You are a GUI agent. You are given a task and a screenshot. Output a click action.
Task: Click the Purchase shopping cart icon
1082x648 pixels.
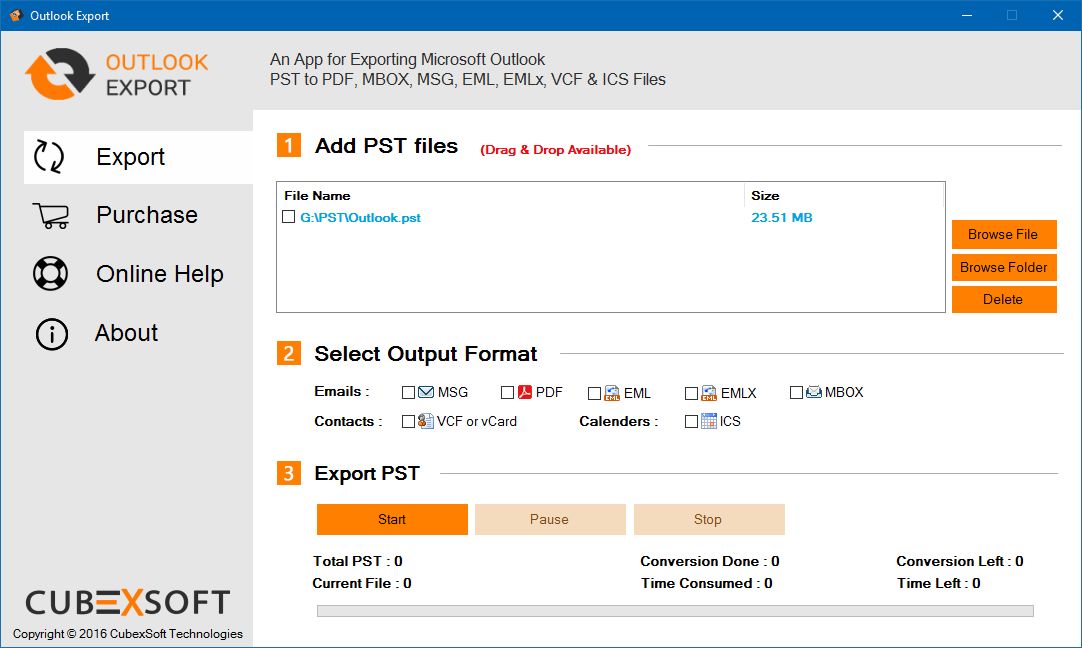point(50,215)
